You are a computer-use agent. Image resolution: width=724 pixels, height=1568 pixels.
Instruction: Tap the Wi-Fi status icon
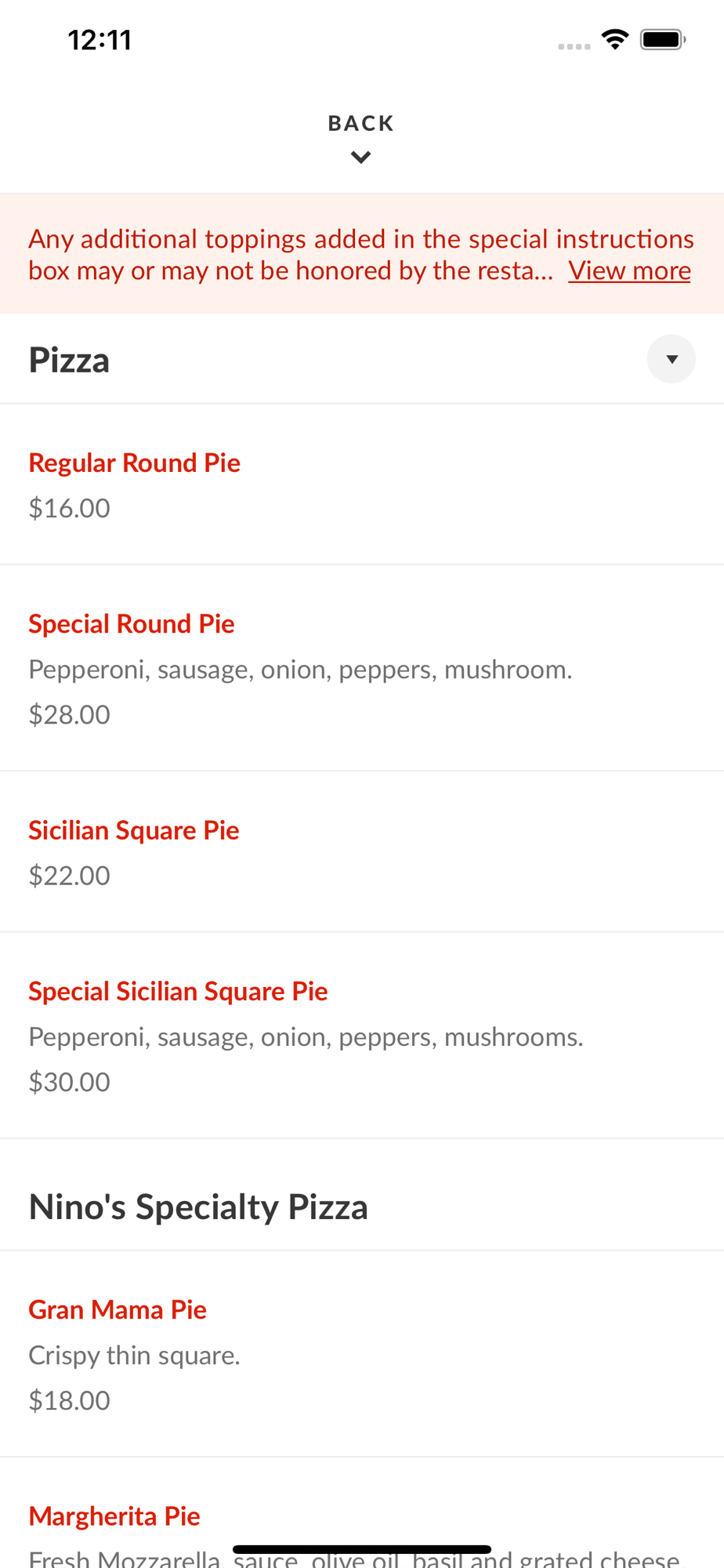point(615,39)
